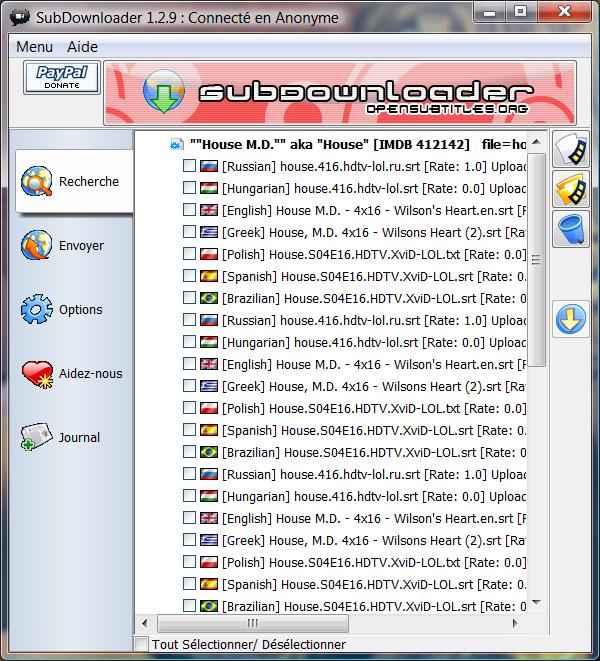Switch to the Envoyer tab label
Screen dimensions: 600x661
point(81,246)
